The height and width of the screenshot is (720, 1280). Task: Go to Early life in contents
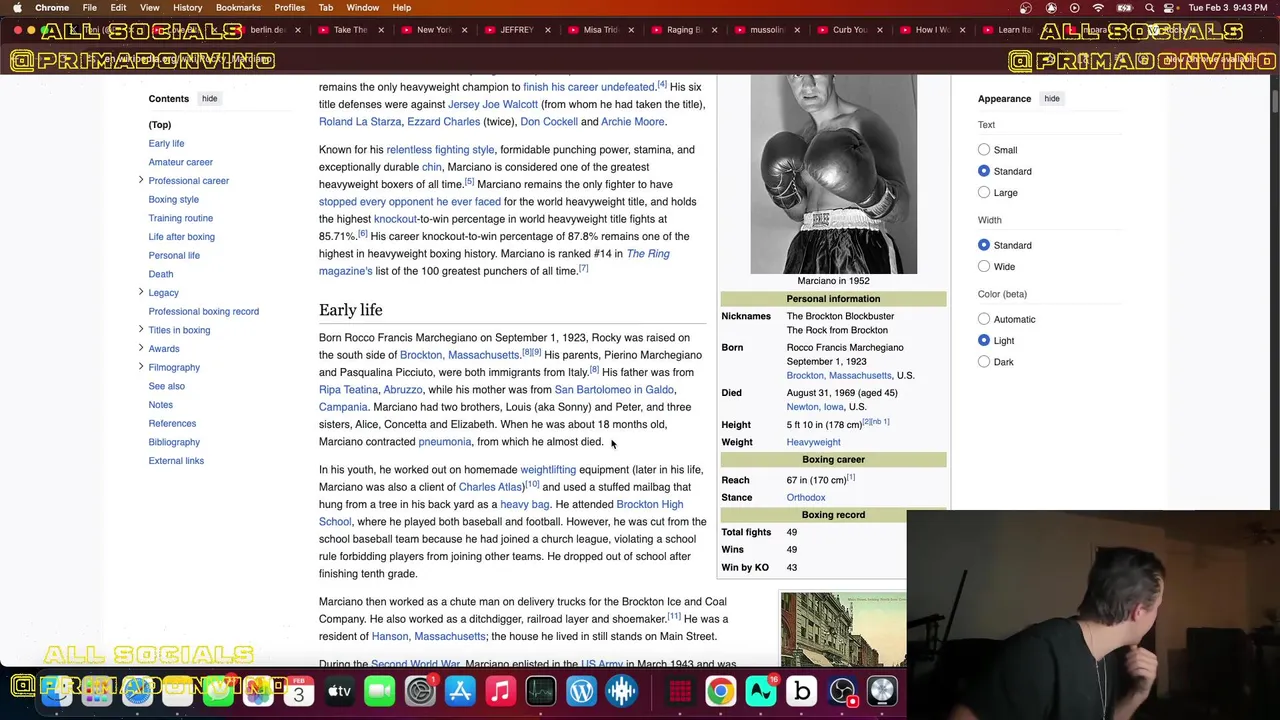(x=166, y=143)
